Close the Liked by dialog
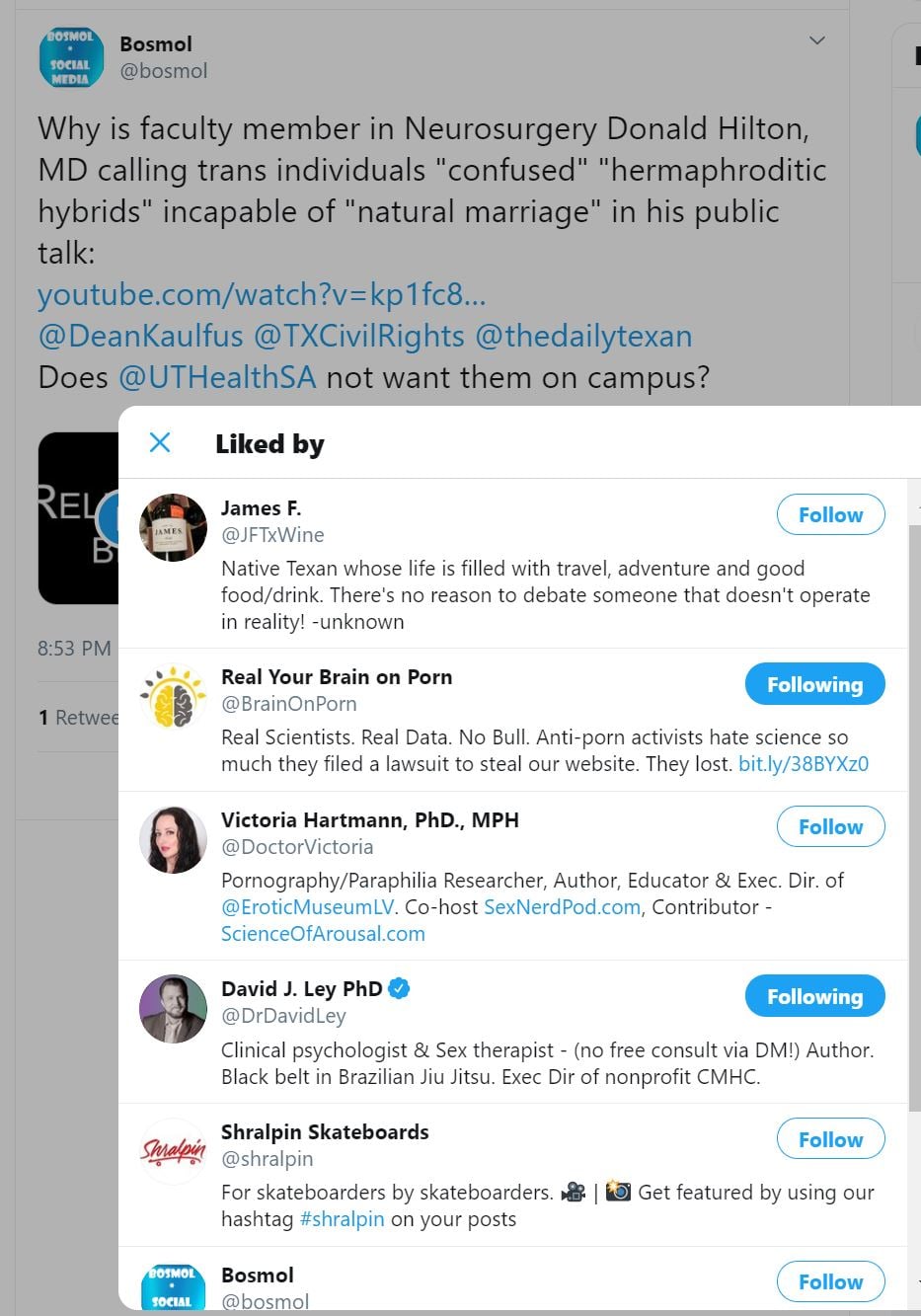Image resolution: width=921 pixels, height=1316 pixels. [x=160, y=442]
